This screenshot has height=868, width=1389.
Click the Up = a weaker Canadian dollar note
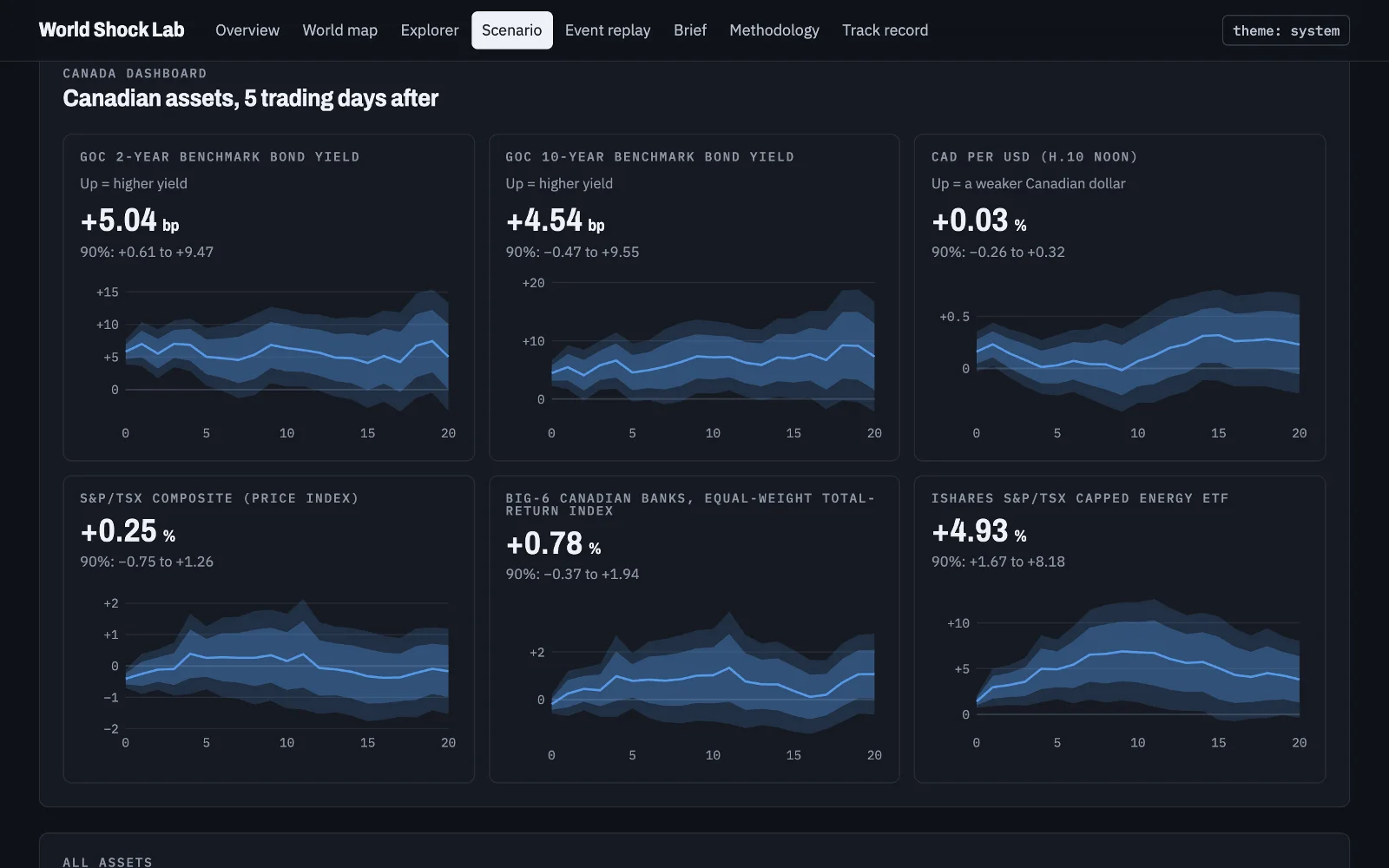1029,183
